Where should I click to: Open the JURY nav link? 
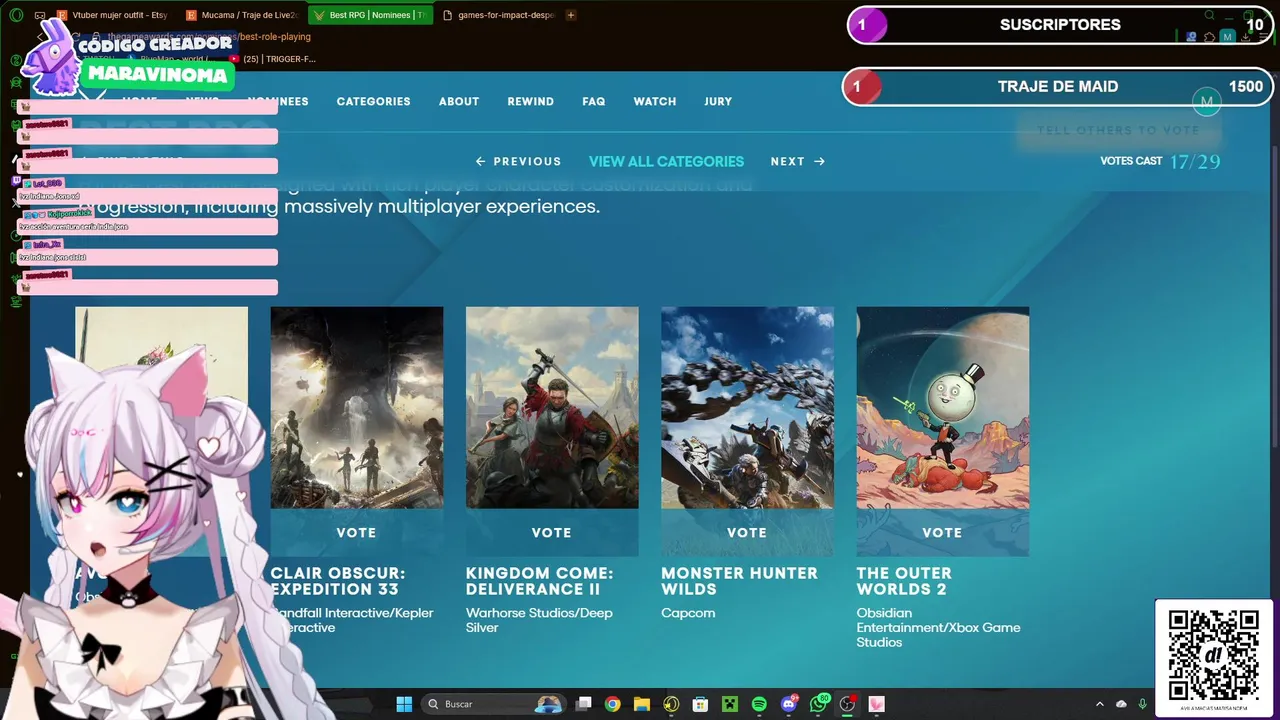tap(718, 101)
